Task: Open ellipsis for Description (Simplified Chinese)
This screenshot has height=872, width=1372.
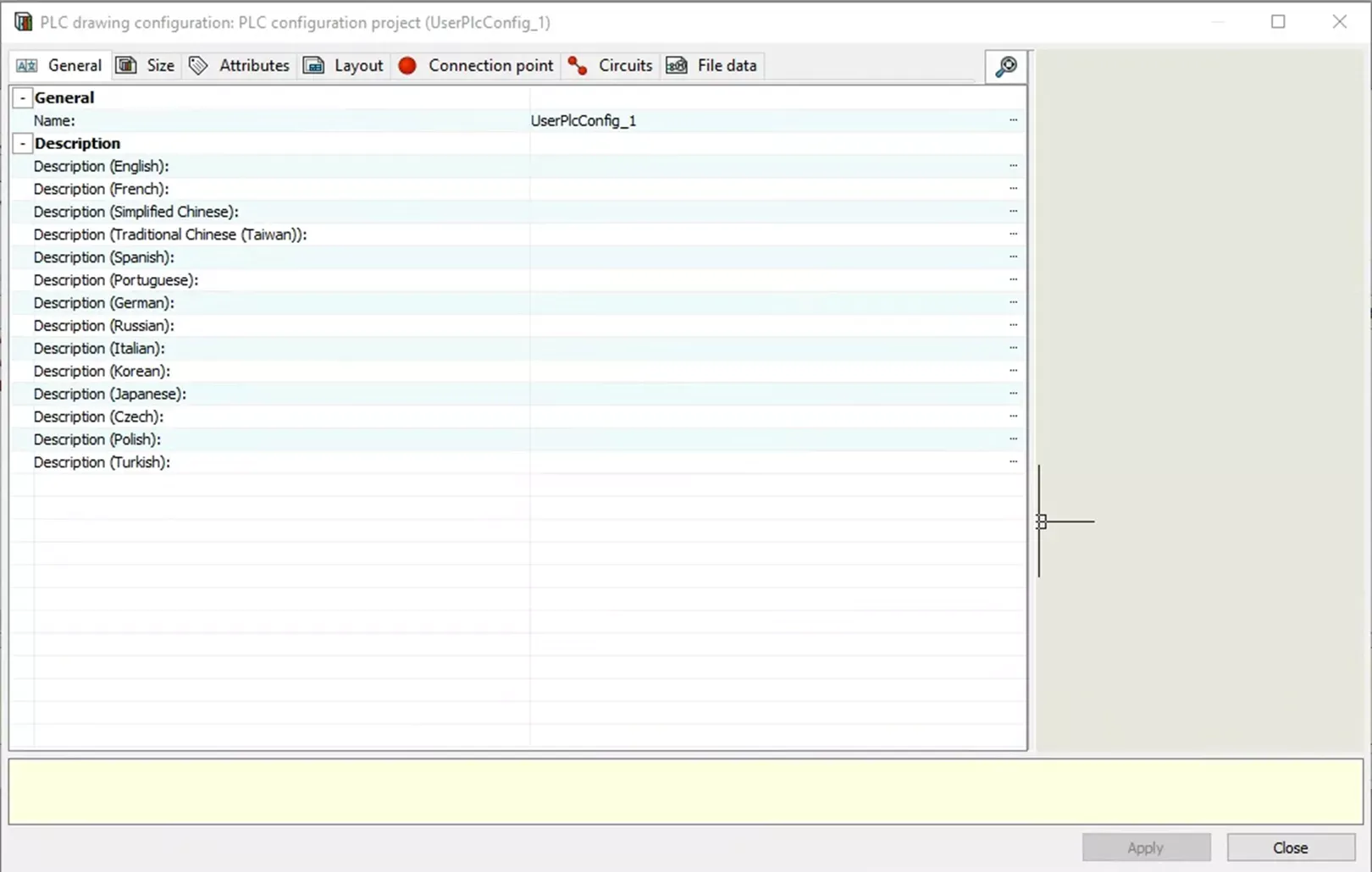Action: coord(1013,212)
